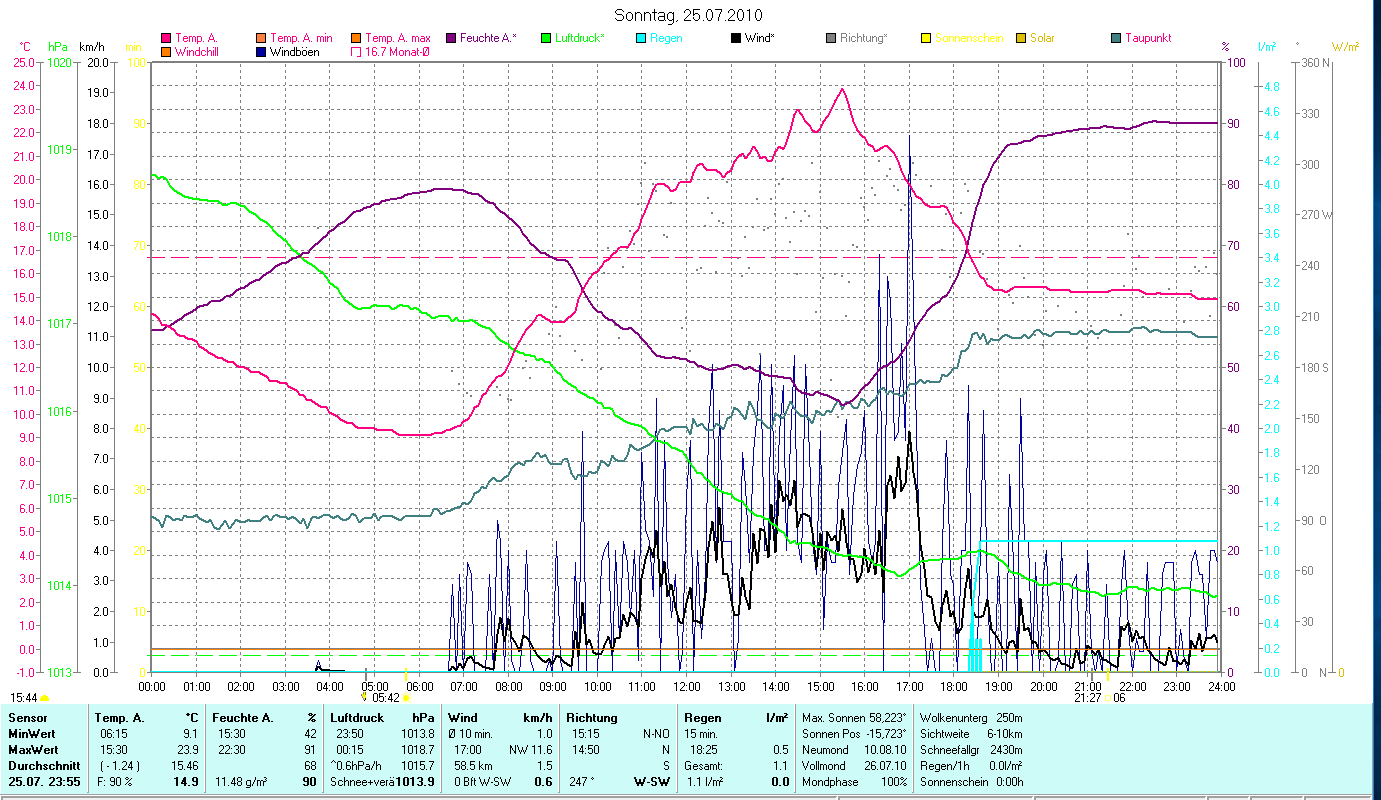Select the black Wind* legend swatch
The height and width of the screenshot is (800, 1381).
coord(736,38)
